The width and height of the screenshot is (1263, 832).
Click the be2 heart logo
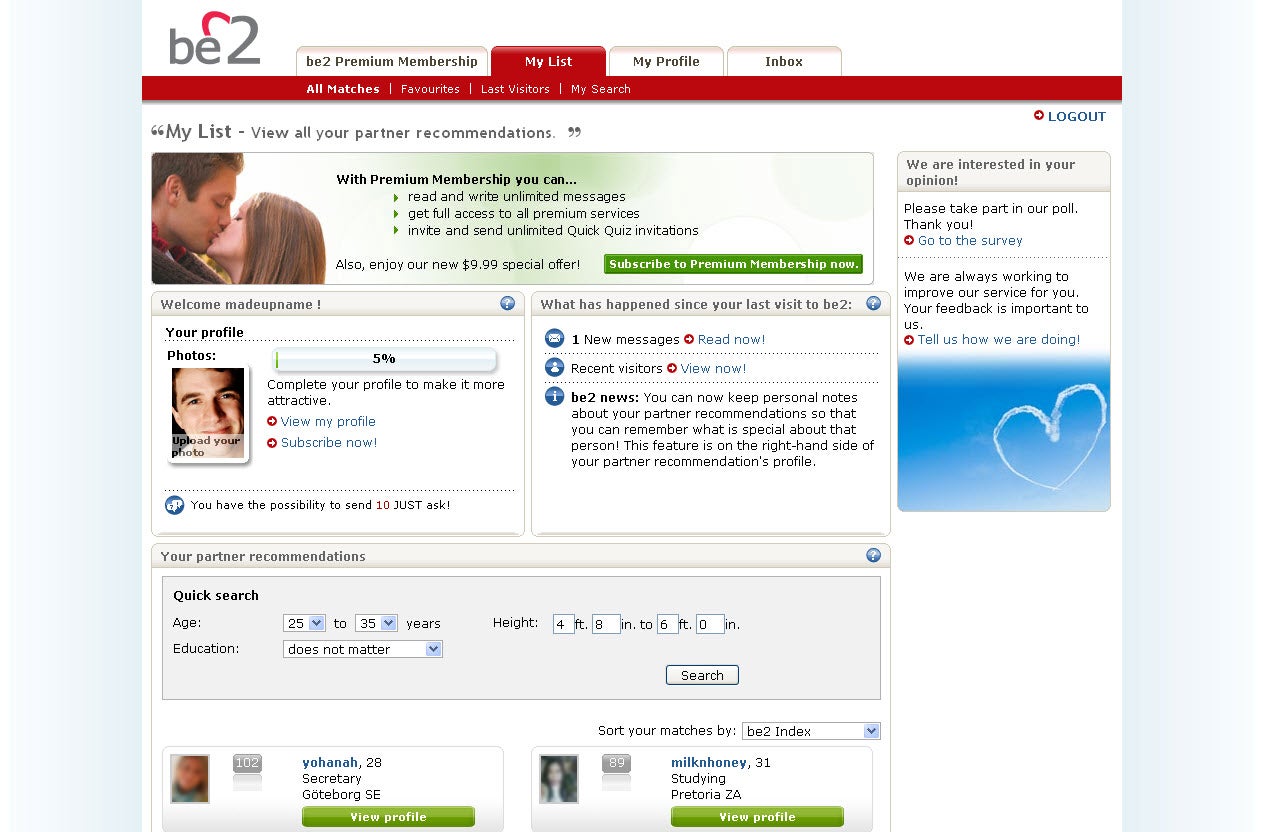pyautogui.click(x=214, y=38)
